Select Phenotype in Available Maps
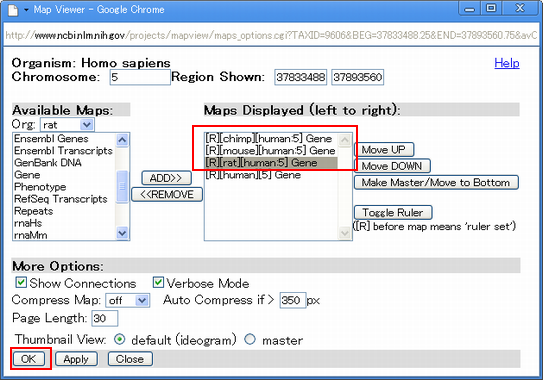Viewport: 543px width, 380px height. [40, 187]
